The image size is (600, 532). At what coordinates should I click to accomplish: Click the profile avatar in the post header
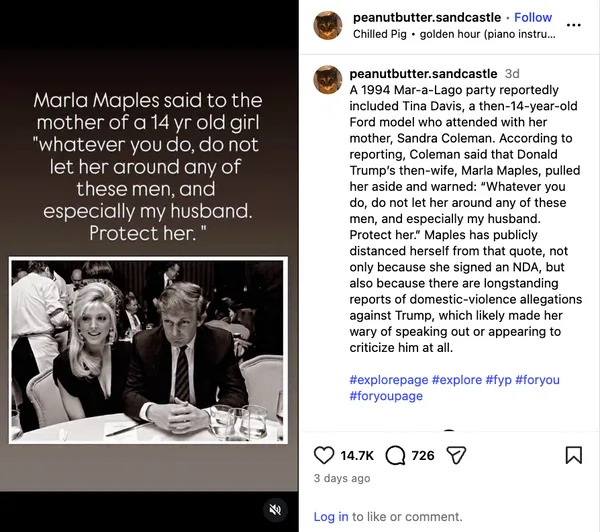click(328, 25)
